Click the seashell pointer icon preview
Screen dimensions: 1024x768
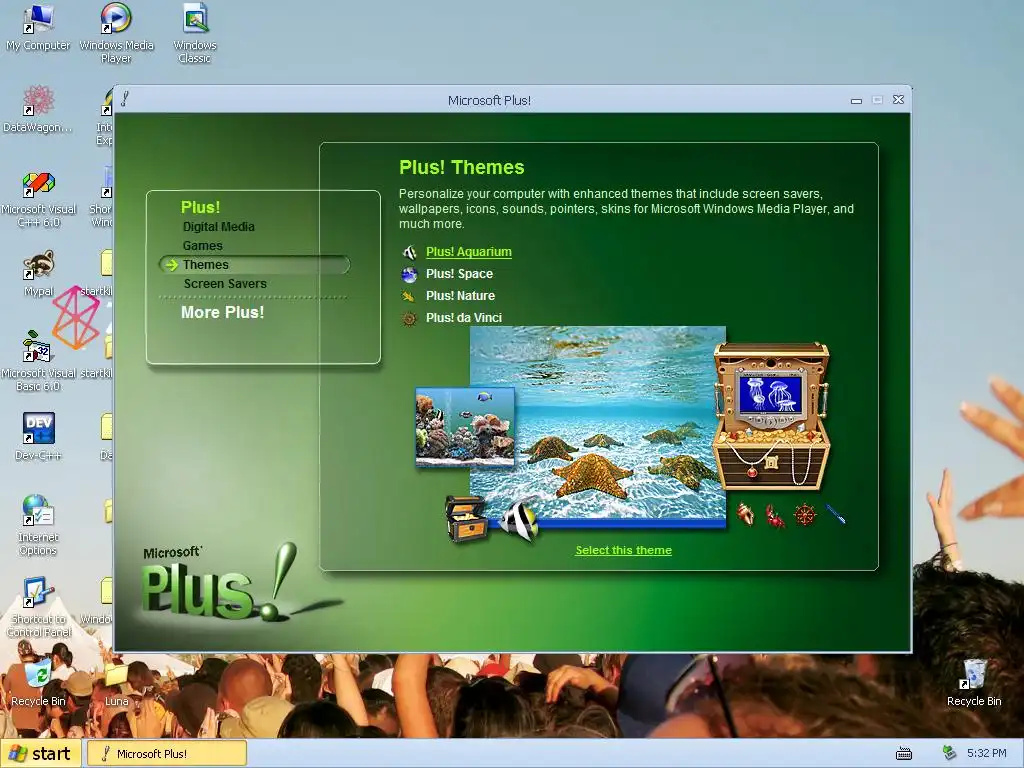[x=746, y=514]
